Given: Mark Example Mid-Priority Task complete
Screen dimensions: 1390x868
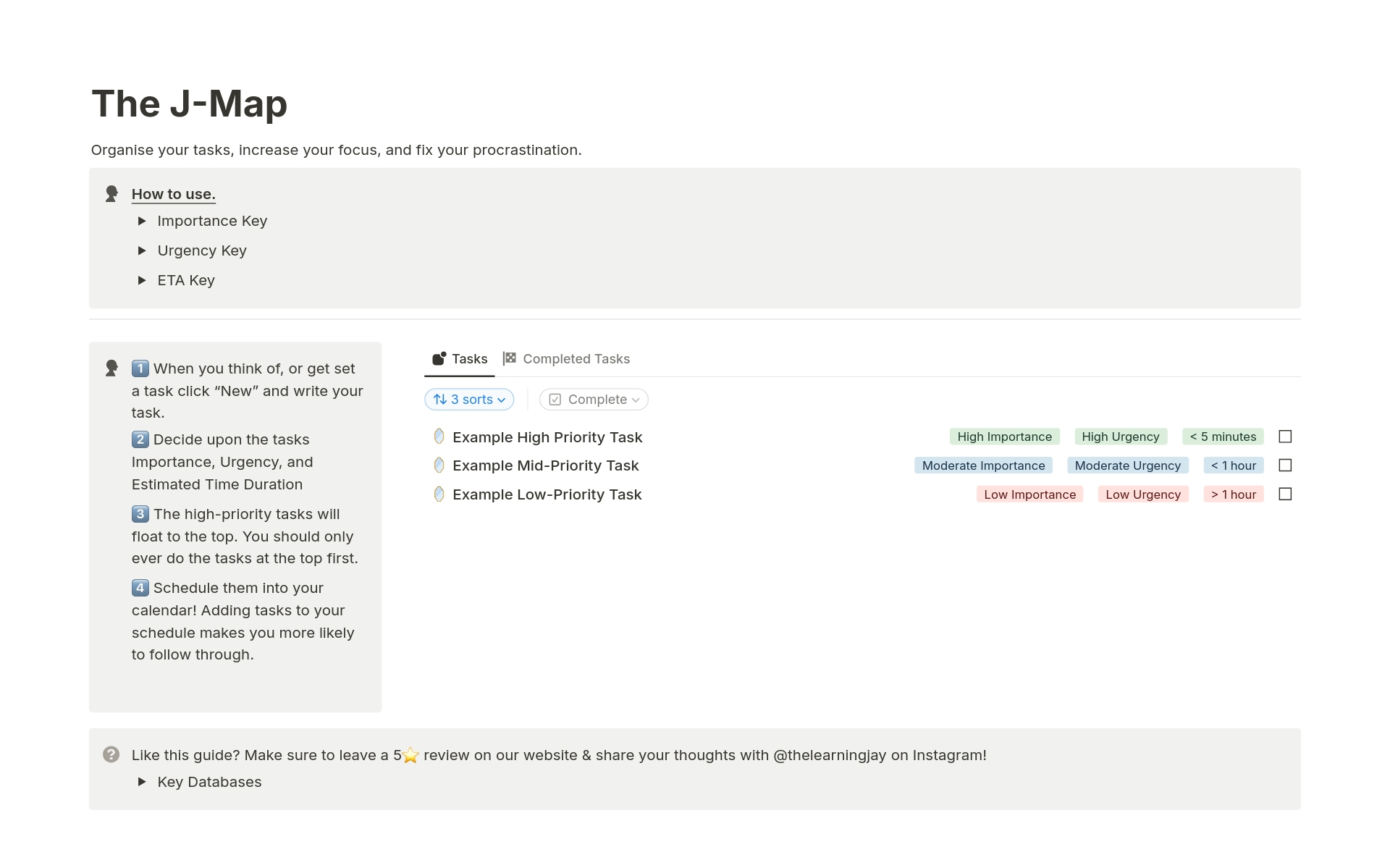Looking at the screenshot, I should pyautogui.click(x=1285, y=465).
